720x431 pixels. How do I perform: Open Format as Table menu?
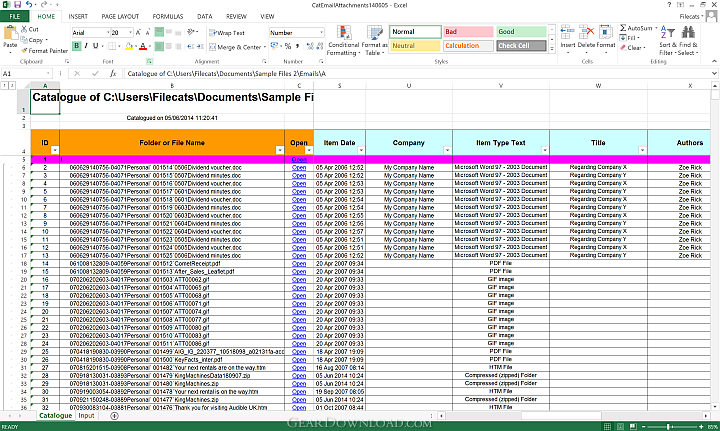374,40
